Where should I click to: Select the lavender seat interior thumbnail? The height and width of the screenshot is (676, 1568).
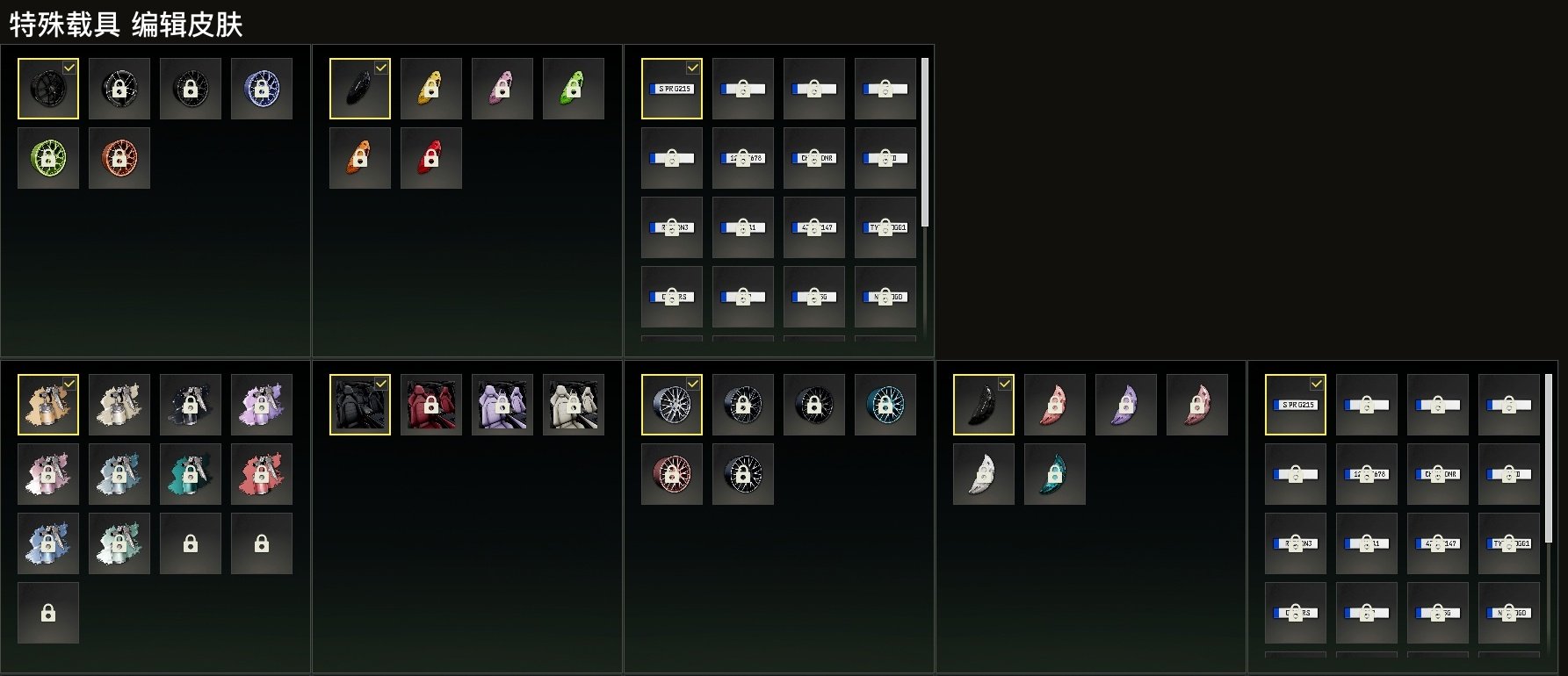[502, 405]
